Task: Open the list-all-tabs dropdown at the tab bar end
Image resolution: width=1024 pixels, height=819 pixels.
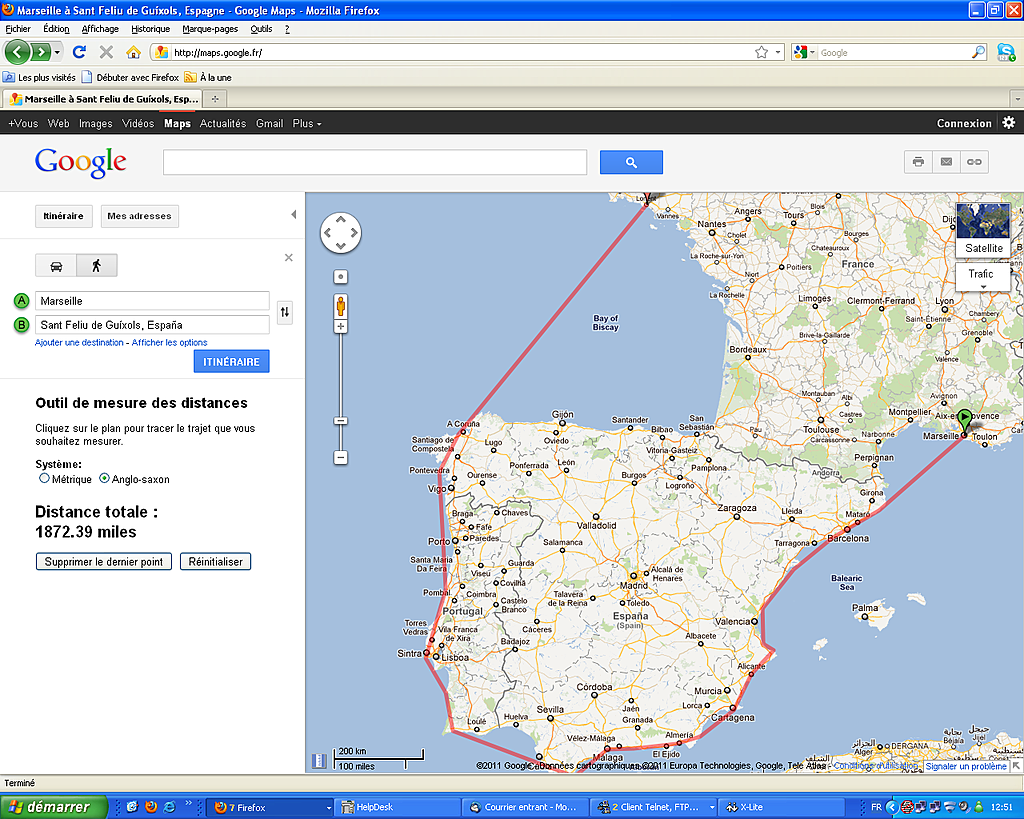Action: (x=1017, y=99)
